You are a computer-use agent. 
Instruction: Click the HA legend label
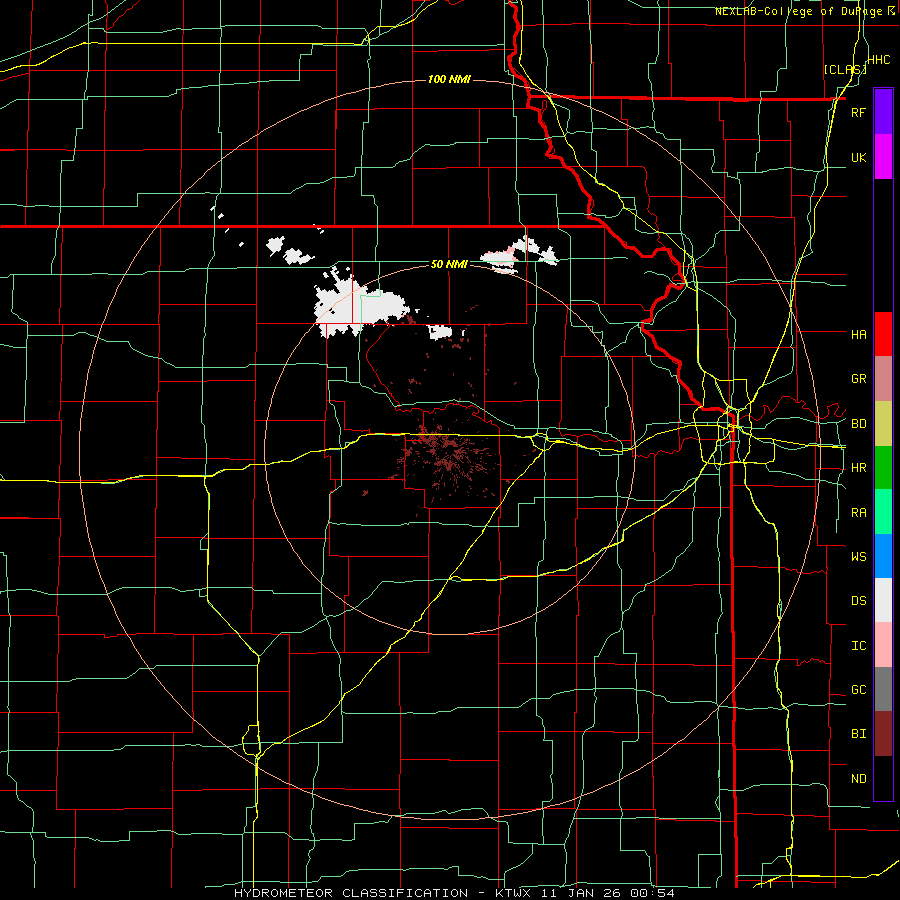click(858, 334)
